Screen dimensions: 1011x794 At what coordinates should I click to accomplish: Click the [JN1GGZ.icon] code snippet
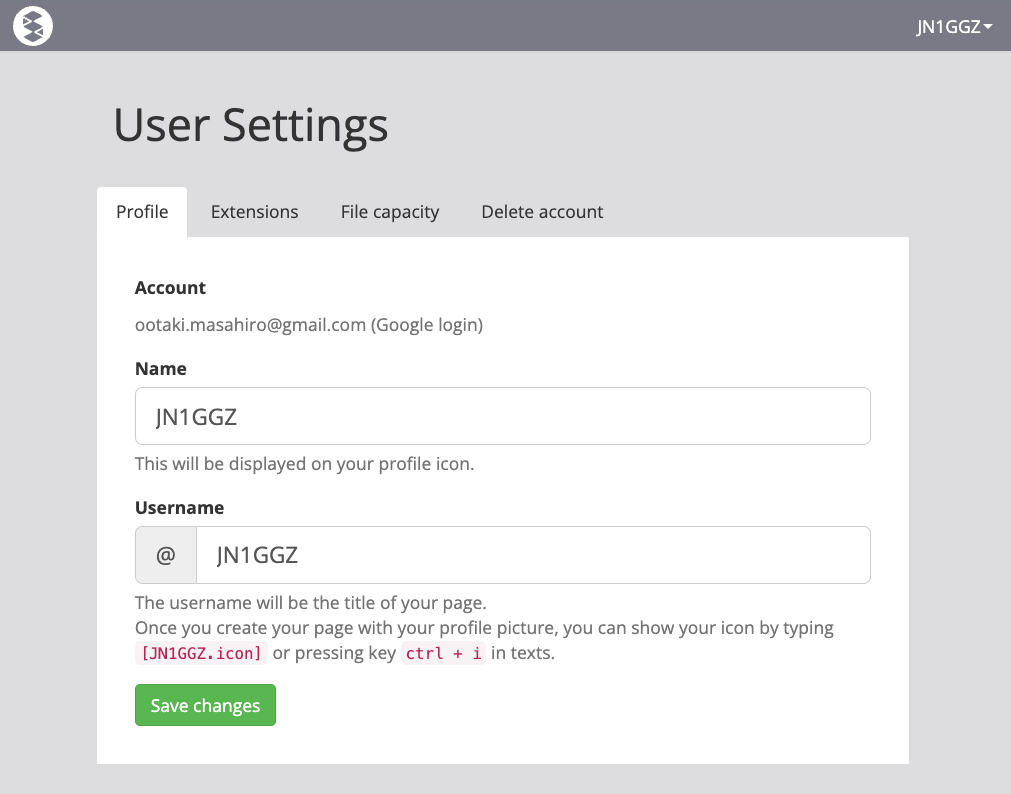tap(202, 654)
